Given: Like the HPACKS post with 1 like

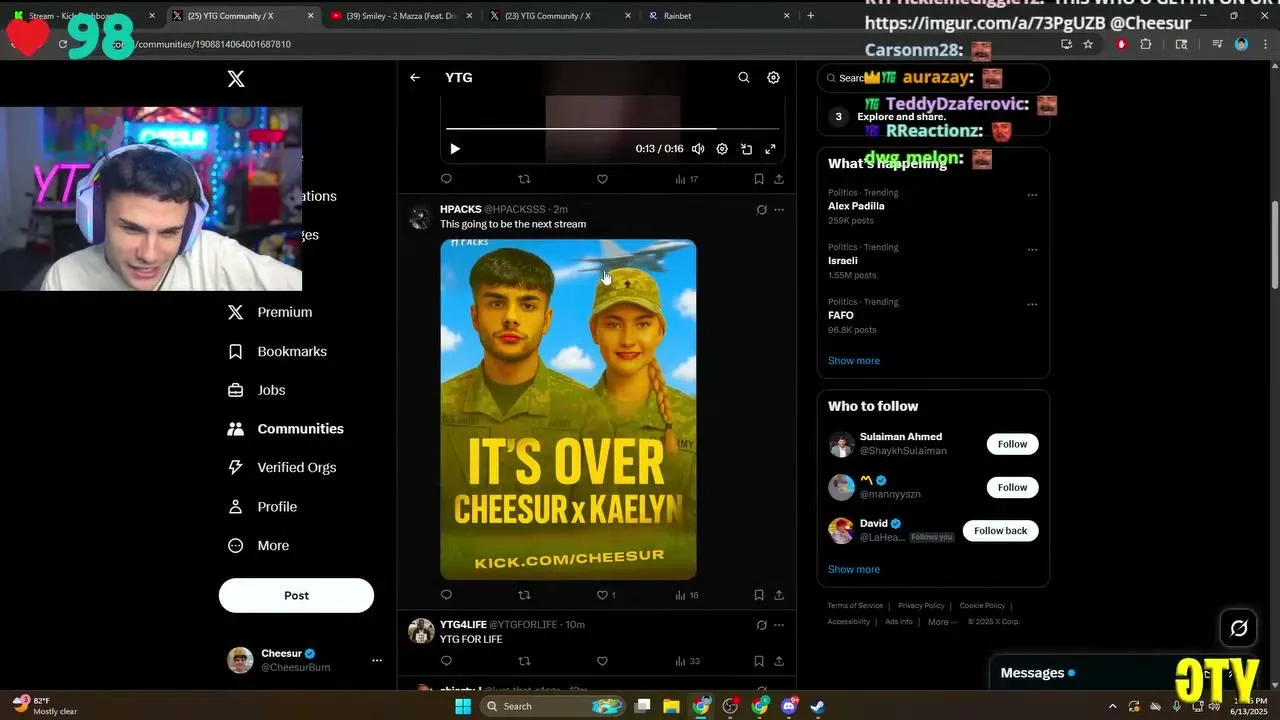Looking at the screenshot, I should (606, 595).
